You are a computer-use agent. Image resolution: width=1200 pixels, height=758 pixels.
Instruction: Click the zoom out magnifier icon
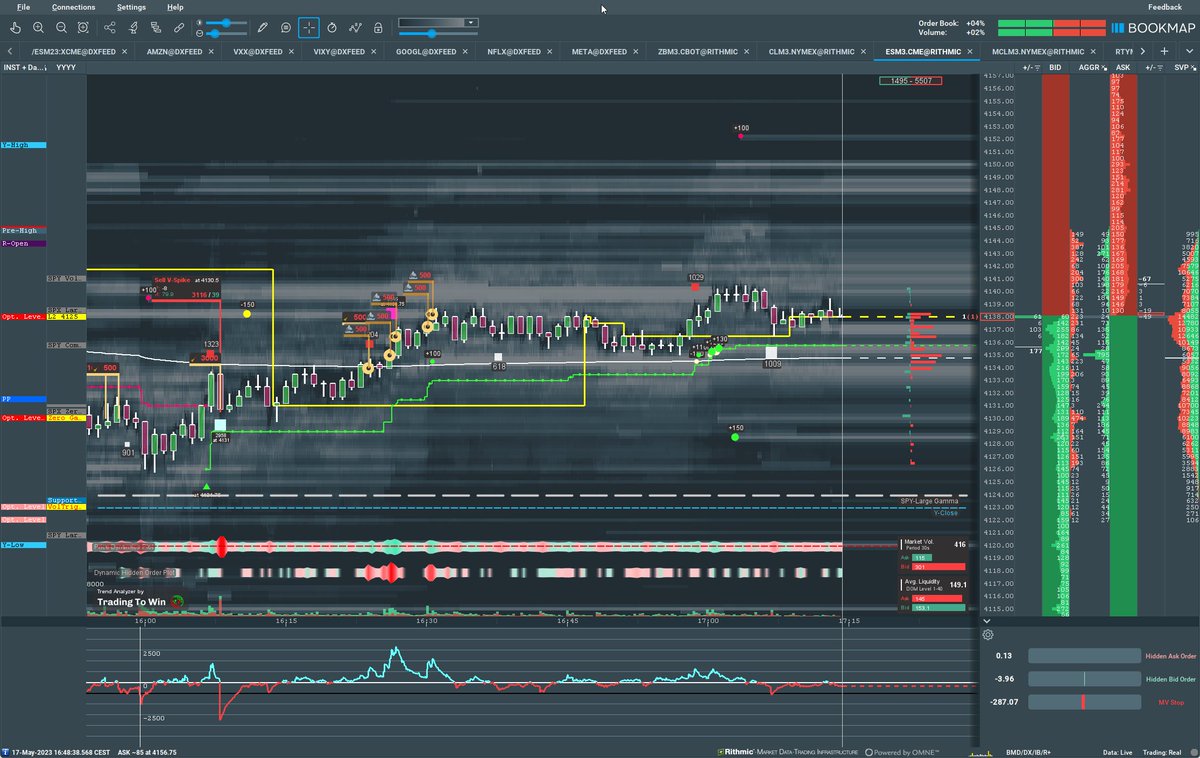click(x=61, y=27)
